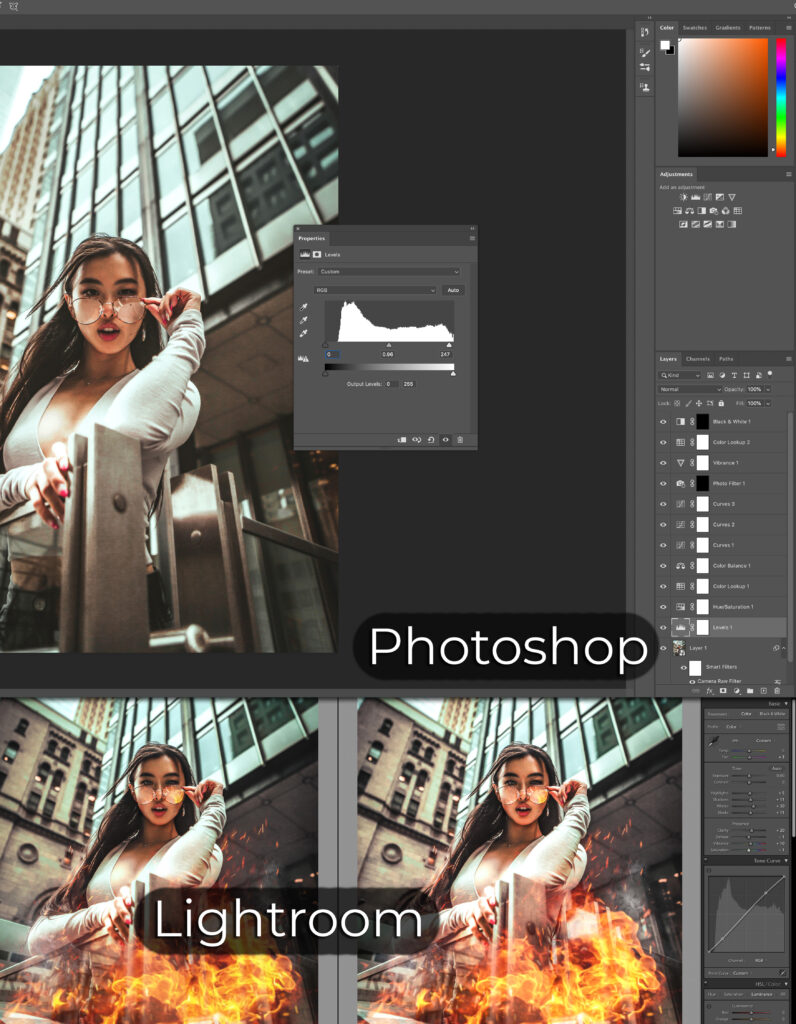Open the Preset Custom dropdown

pos(389,272)
